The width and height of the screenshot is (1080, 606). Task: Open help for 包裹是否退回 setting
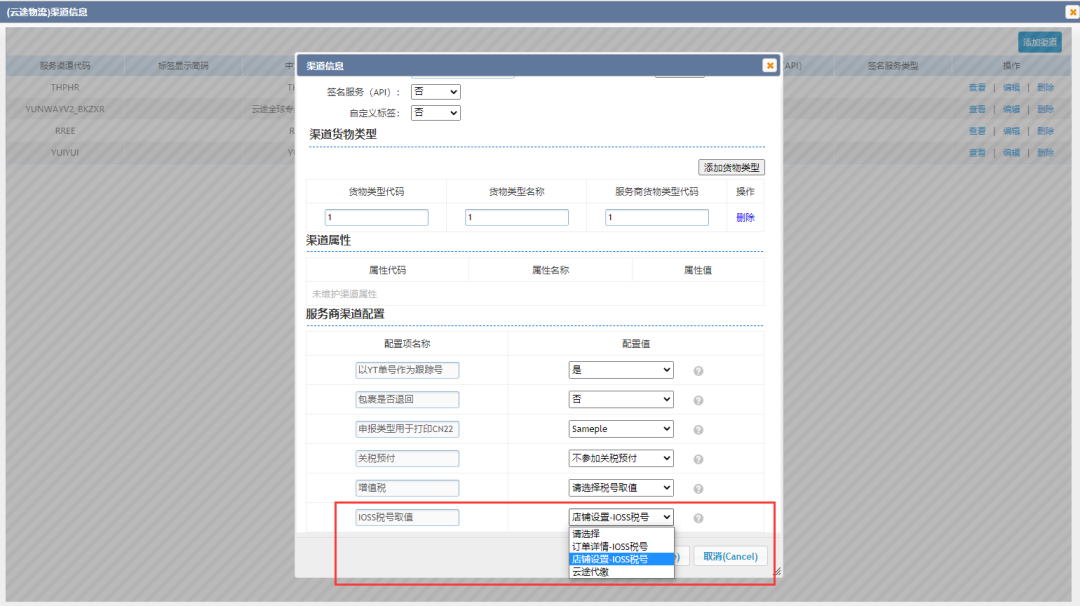click(x=698, y=399)
